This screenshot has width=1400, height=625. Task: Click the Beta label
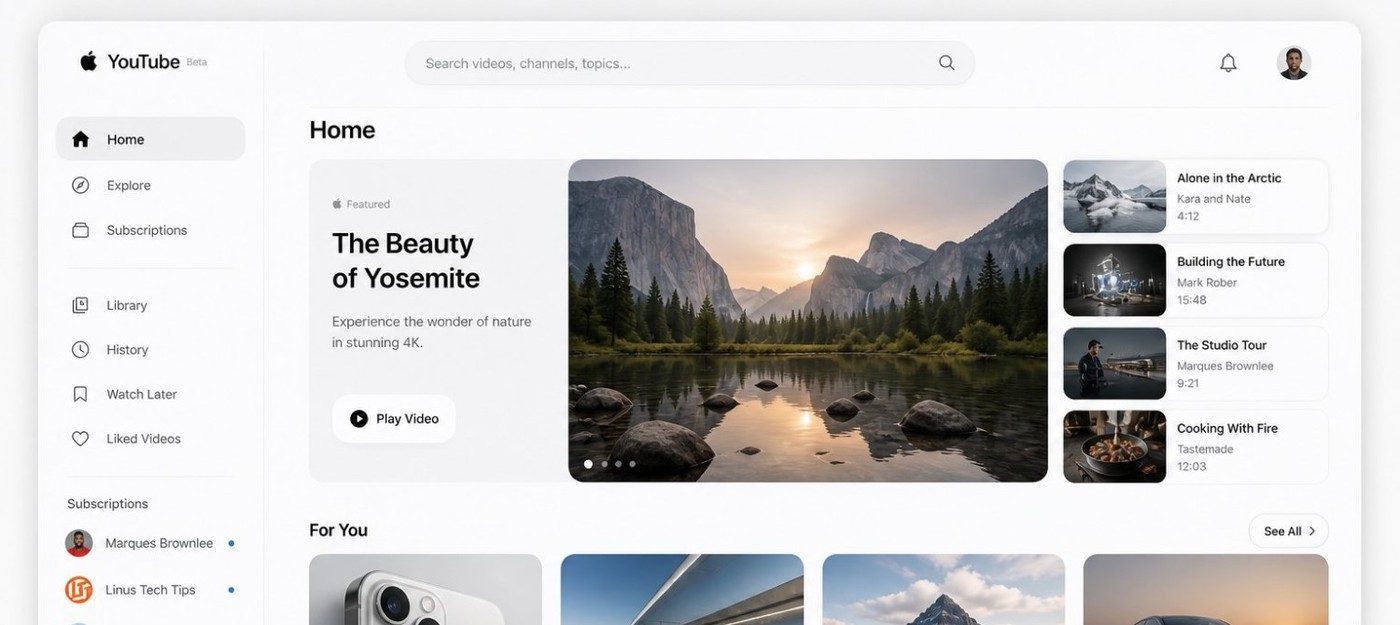coord(197,62)
